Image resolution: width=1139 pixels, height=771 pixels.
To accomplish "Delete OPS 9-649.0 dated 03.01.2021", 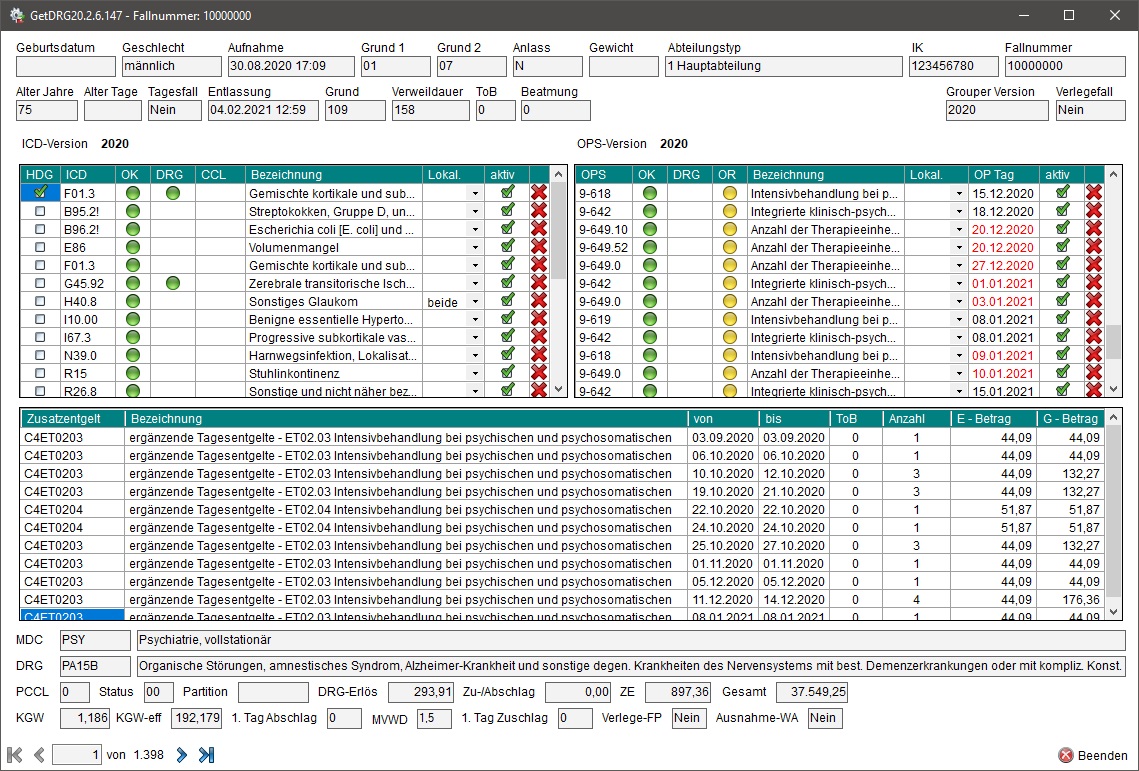I will point(1093,301).
